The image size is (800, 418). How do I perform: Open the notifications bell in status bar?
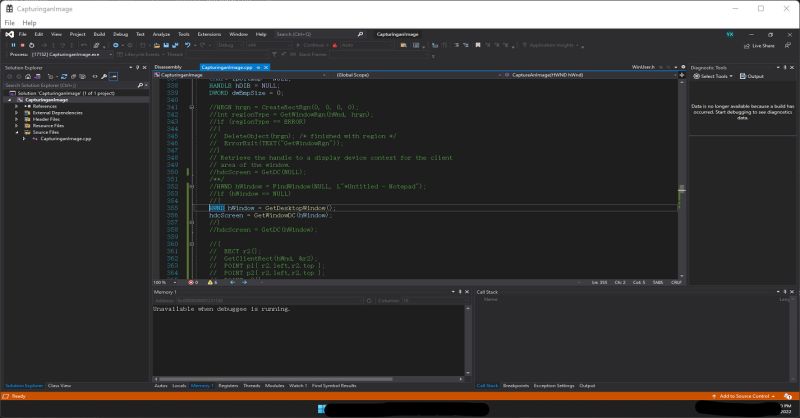pos(788,396)
